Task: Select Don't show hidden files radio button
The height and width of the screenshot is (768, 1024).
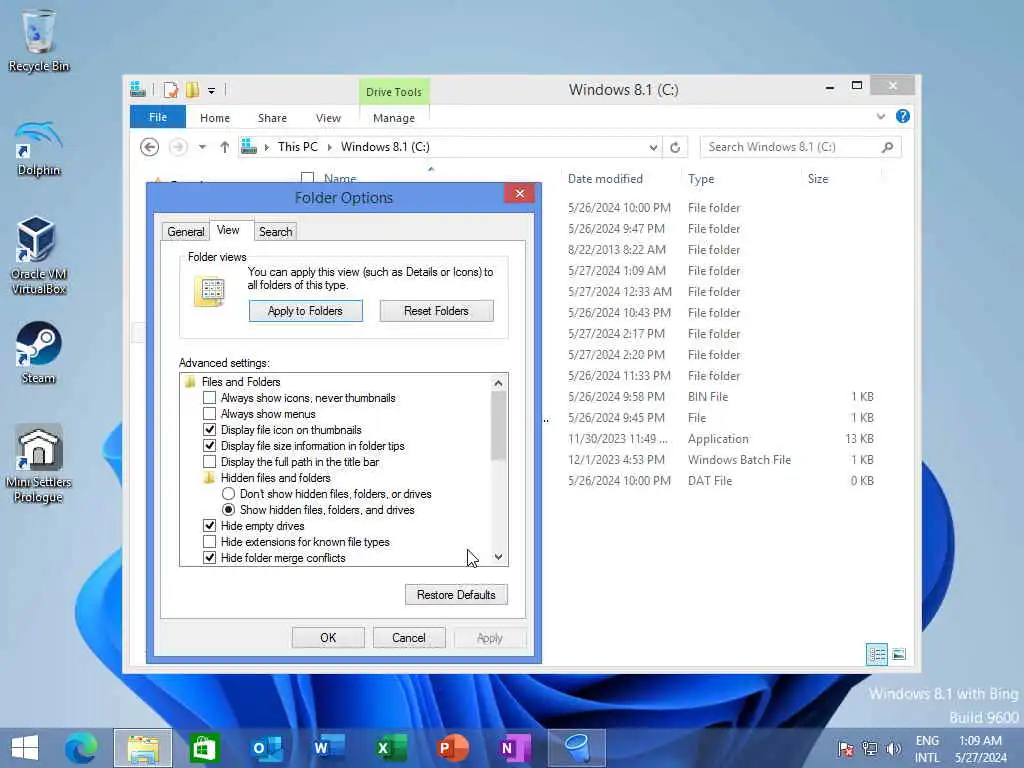Action: pyautogui.click(x=229, y=494)
